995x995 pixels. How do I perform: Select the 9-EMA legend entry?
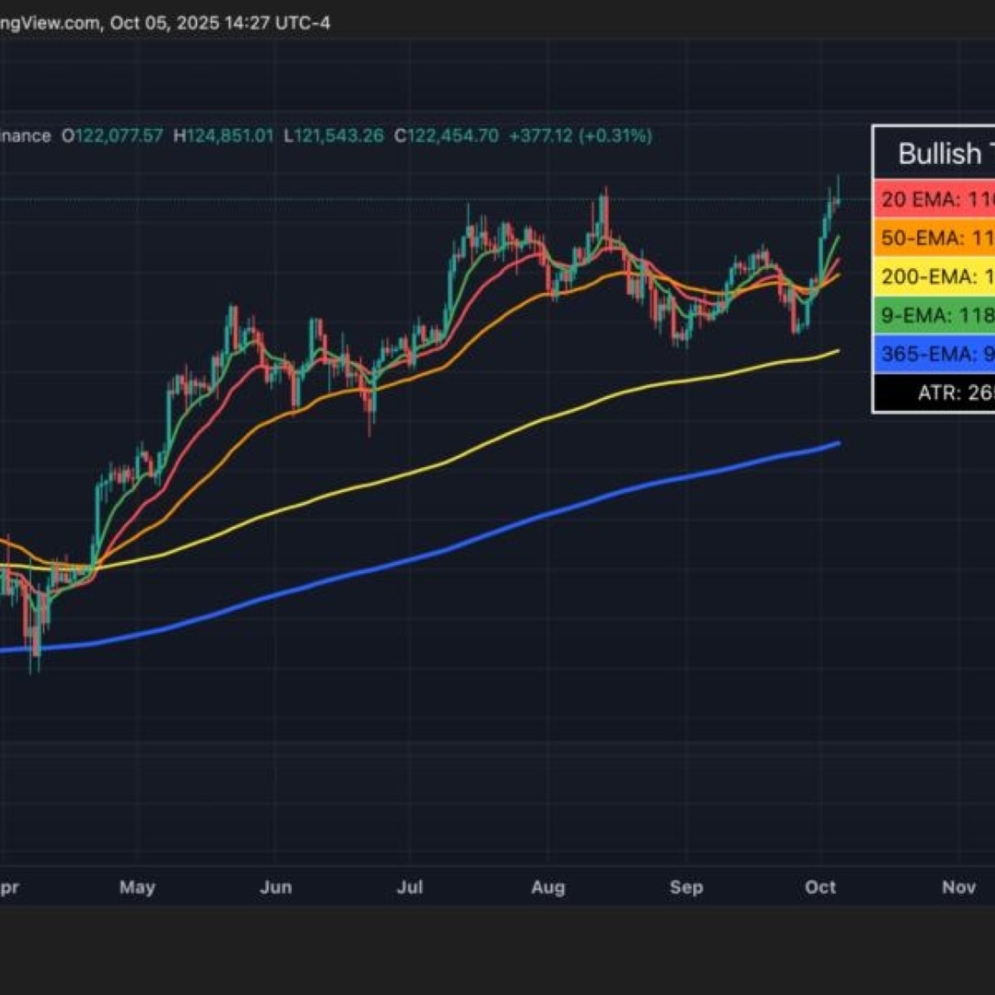(935, 316)
